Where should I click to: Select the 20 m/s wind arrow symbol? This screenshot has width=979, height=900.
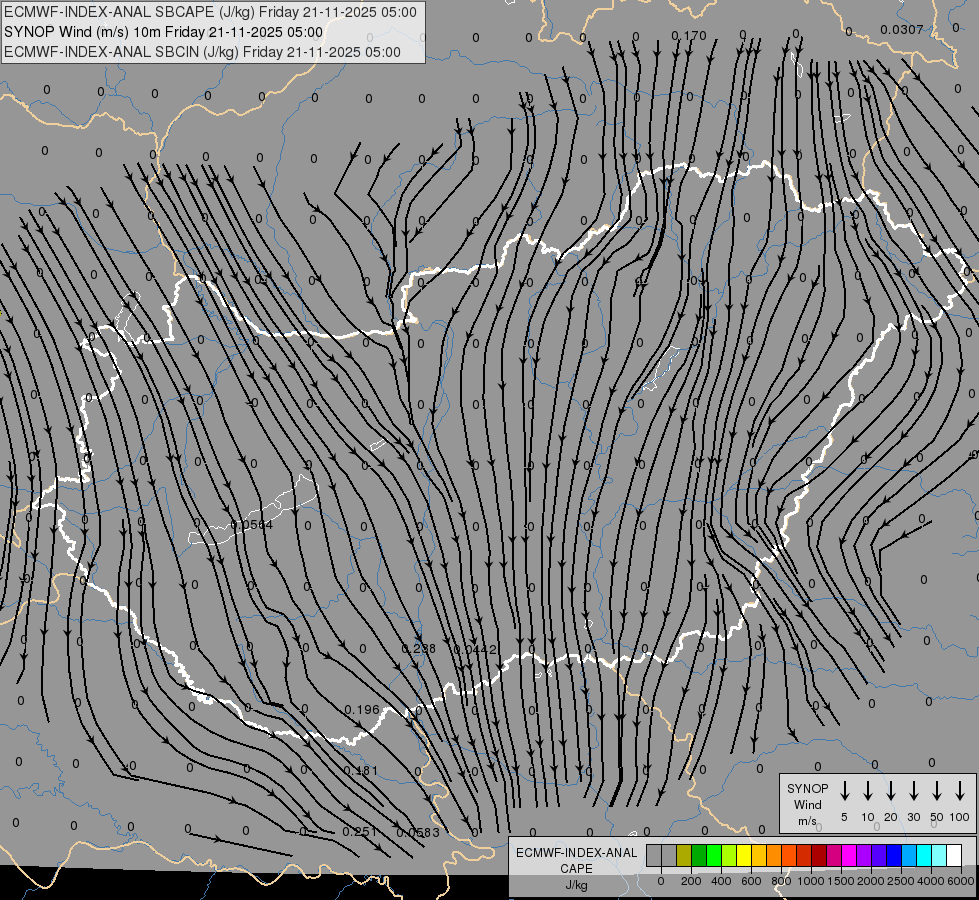click(x=891, y=791)
